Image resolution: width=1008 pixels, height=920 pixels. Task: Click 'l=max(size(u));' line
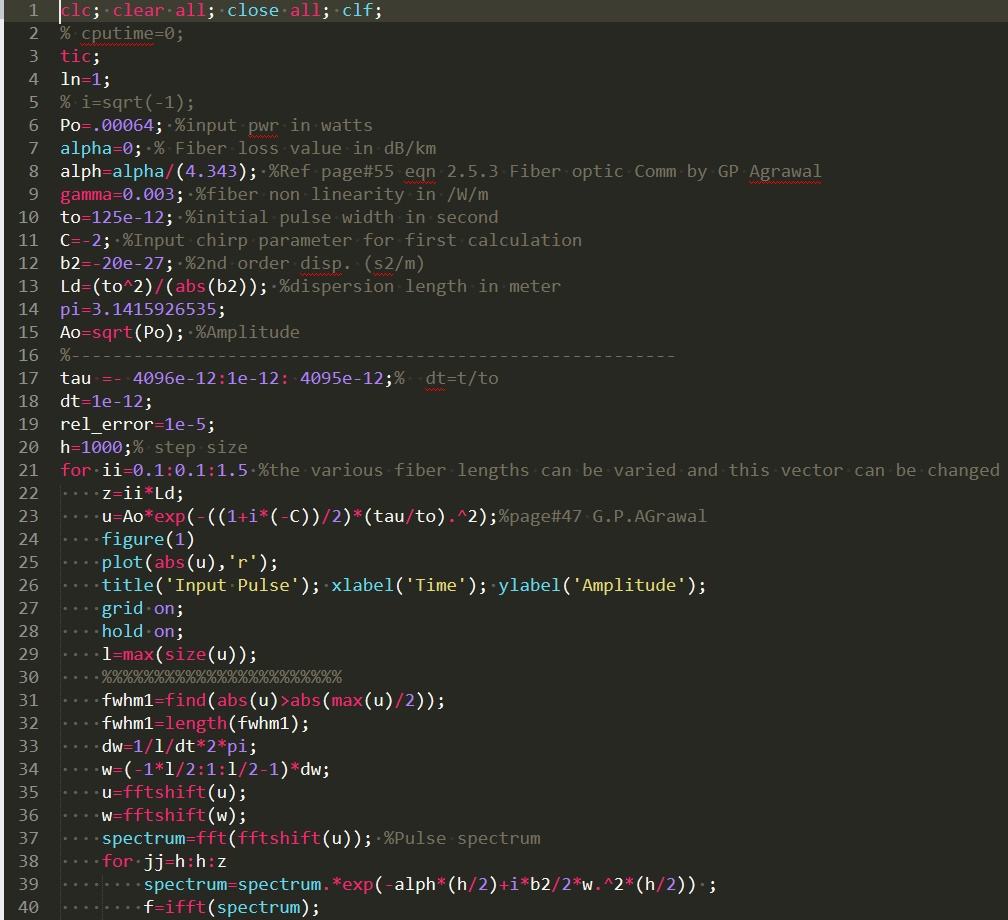(179, 654)
